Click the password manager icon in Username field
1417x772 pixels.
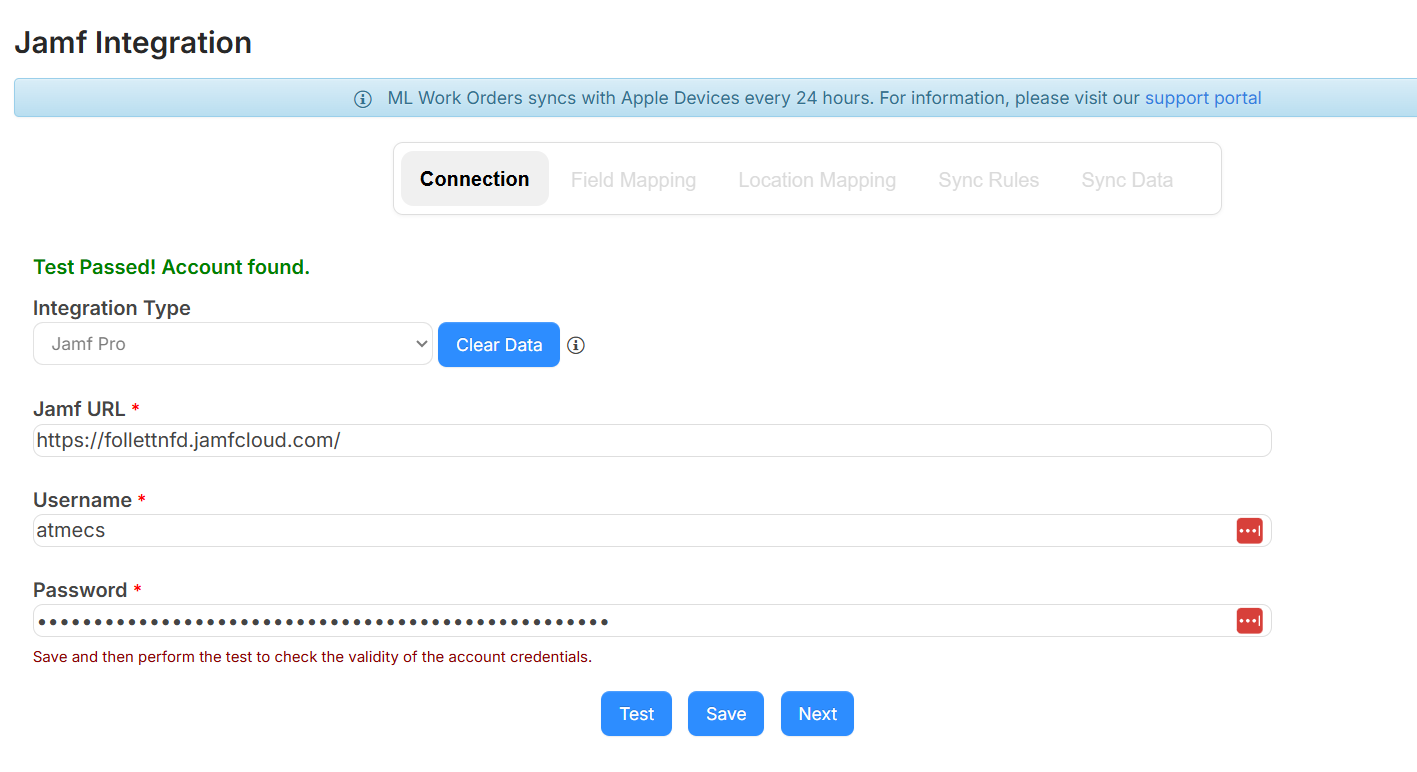tap(1249, 531)
